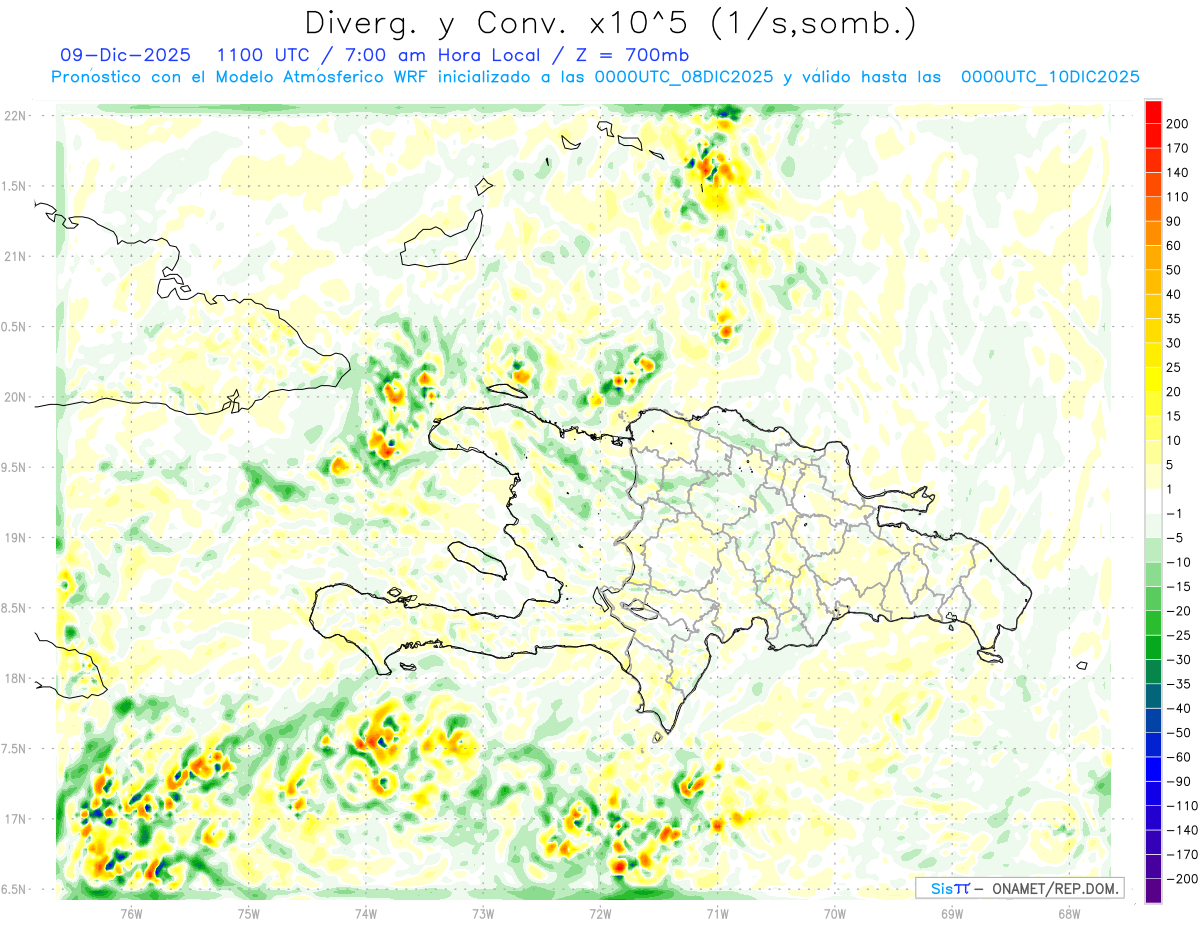
Task: Click the '6.5N' axis label
Action: point(15,889)
